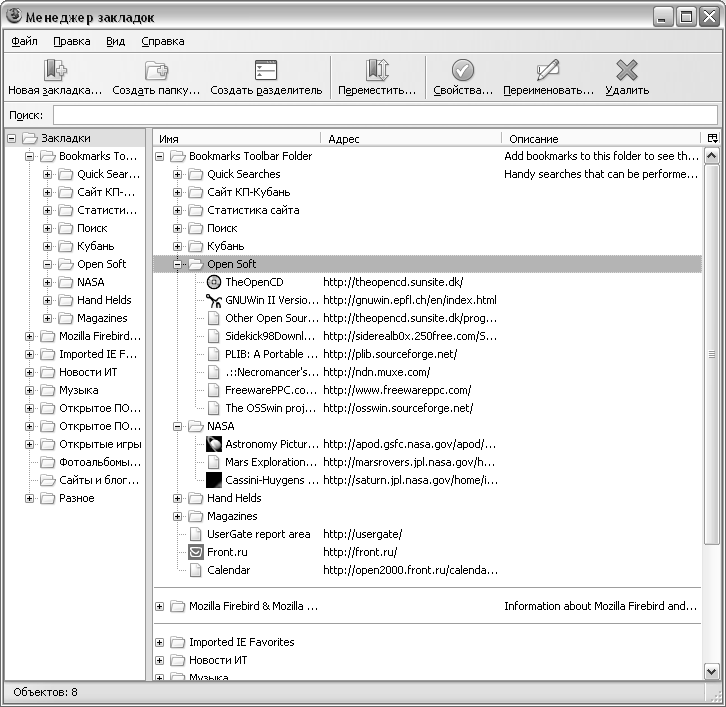Click the Create Folder toolbar icon
The width and height of the screenshot is (726, 707).
click(x=156, y=71)
